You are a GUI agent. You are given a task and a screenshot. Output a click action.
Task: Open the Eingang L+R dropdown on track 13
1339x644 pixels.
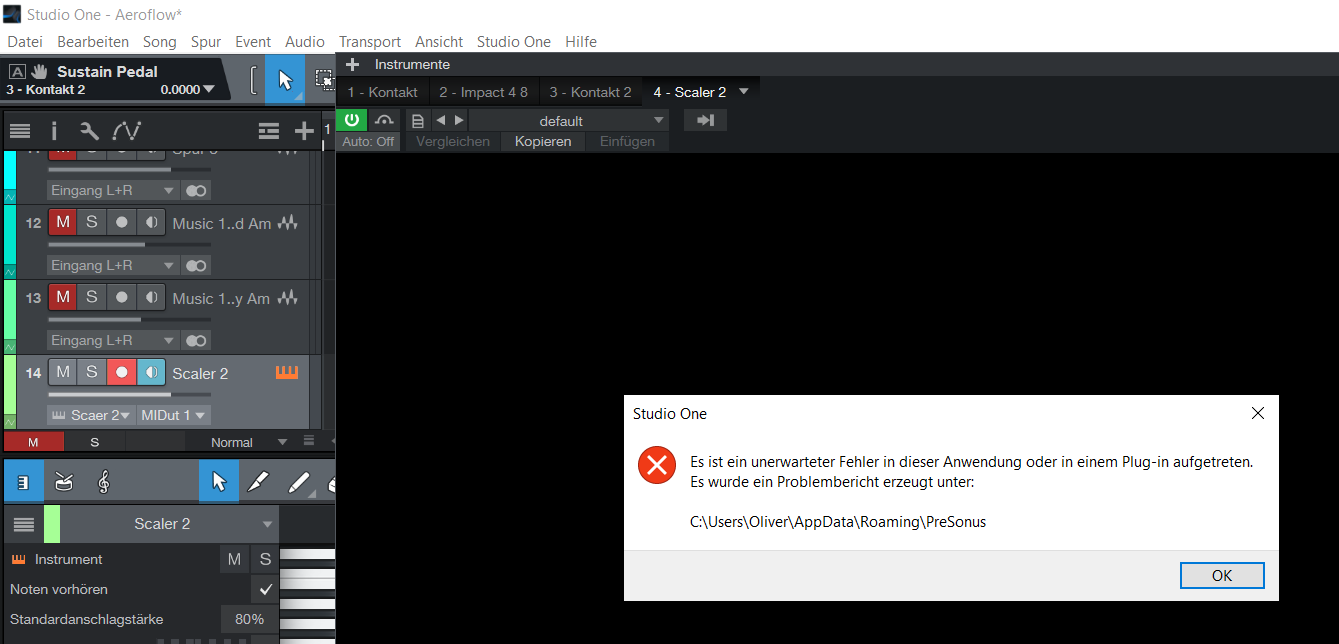click(x=112, y=340)
